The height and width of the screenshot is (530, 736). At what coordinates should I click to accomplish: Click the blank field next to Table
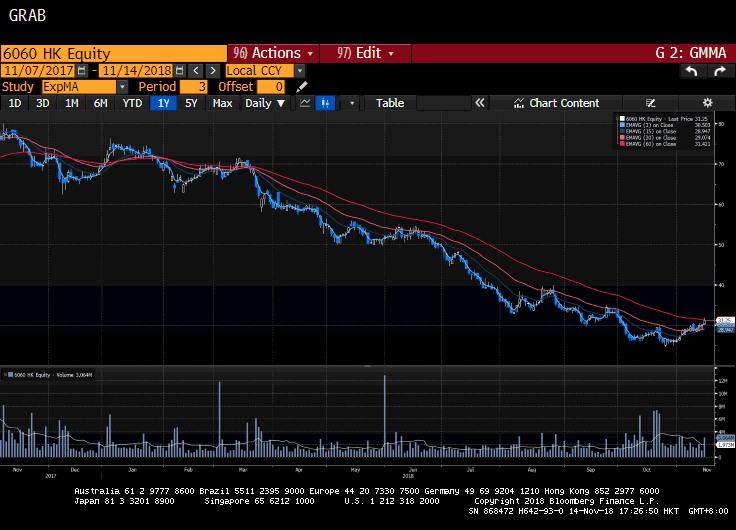[x=444, y=103]
